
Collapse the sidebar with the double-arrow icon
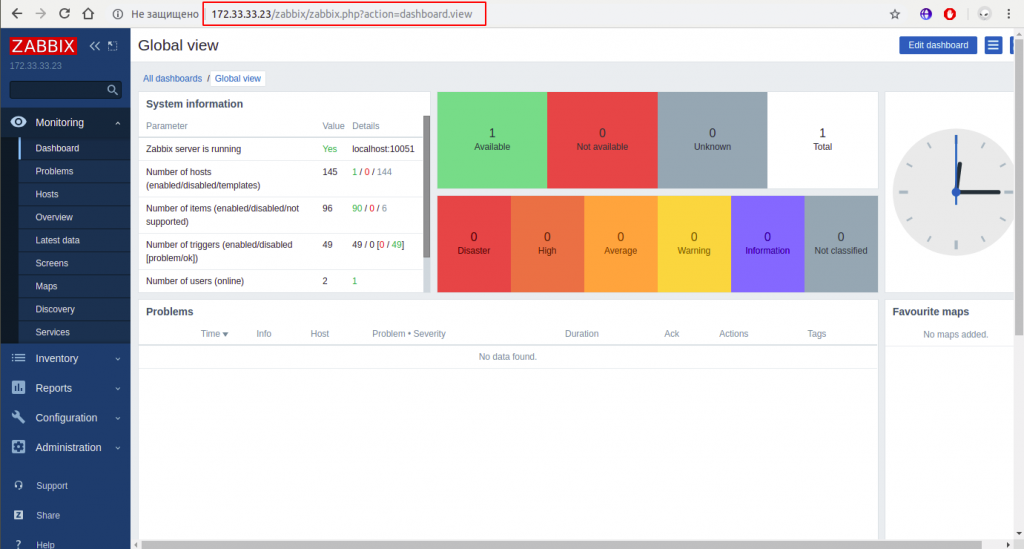click(x=95, y=46)
